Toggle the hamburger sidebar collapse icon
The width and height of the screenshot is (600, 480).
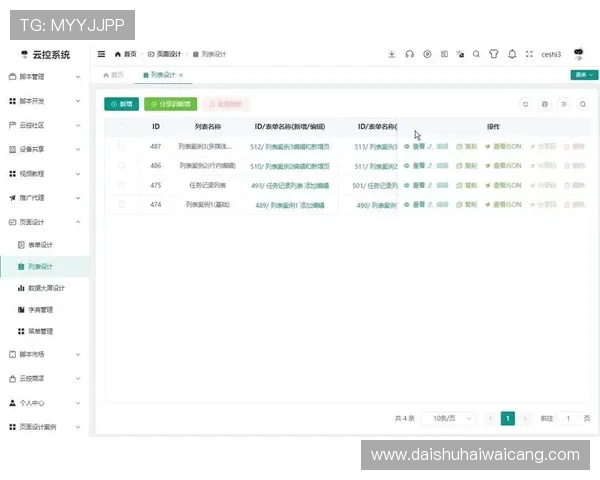(x=101, y=54)
